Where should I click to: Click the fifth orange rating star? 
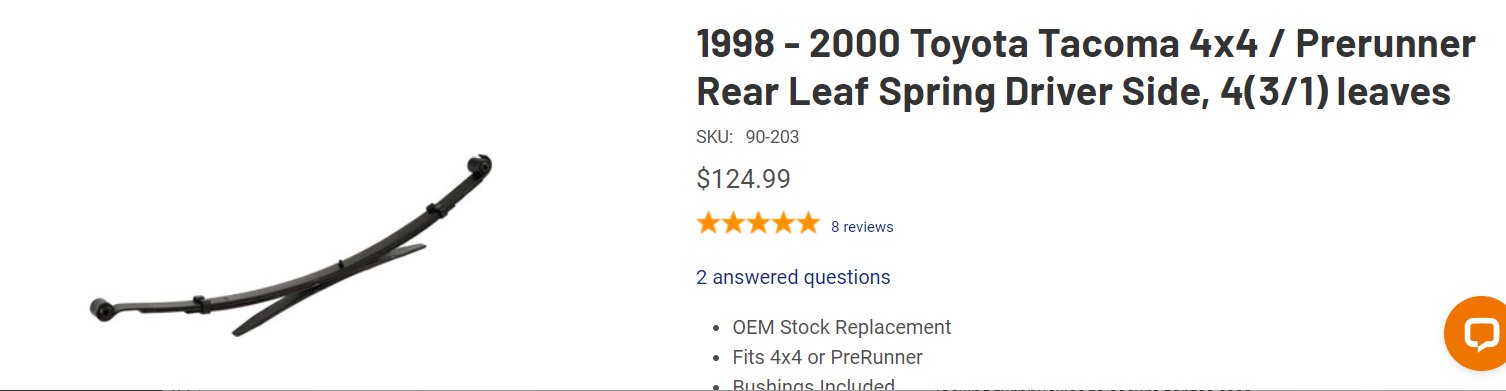point(807,223)
